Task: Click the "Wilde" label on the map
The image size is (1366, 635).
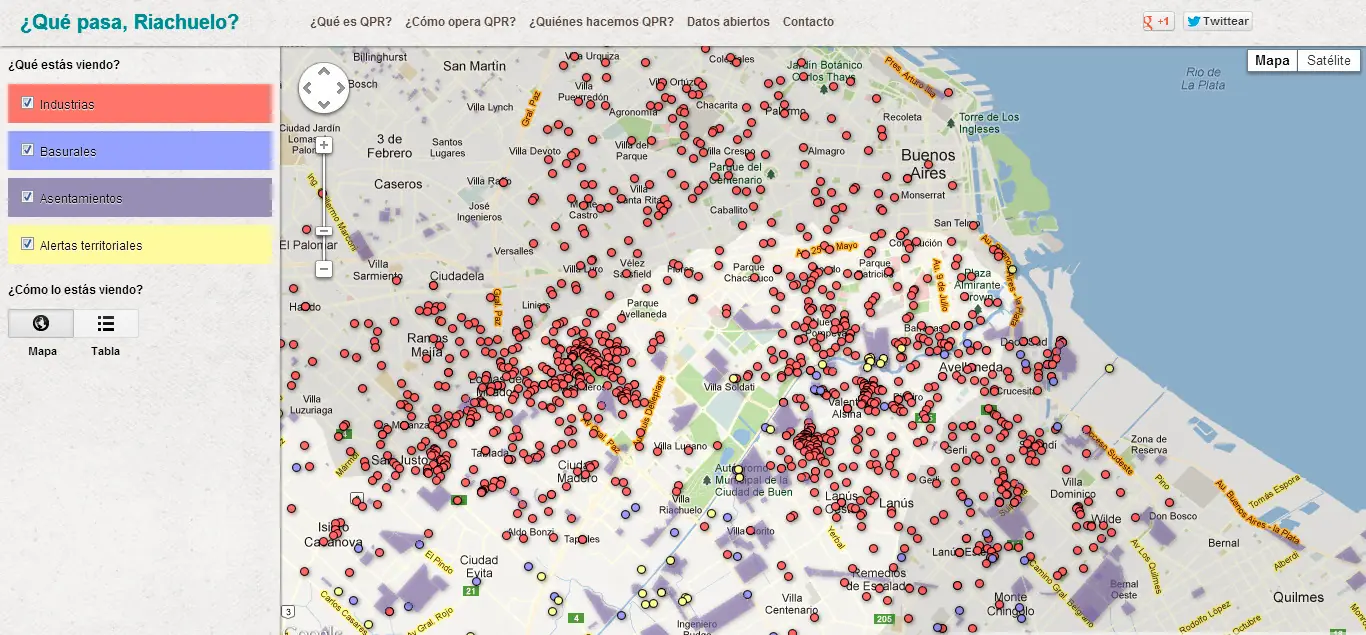Action: coord(1107,519)
